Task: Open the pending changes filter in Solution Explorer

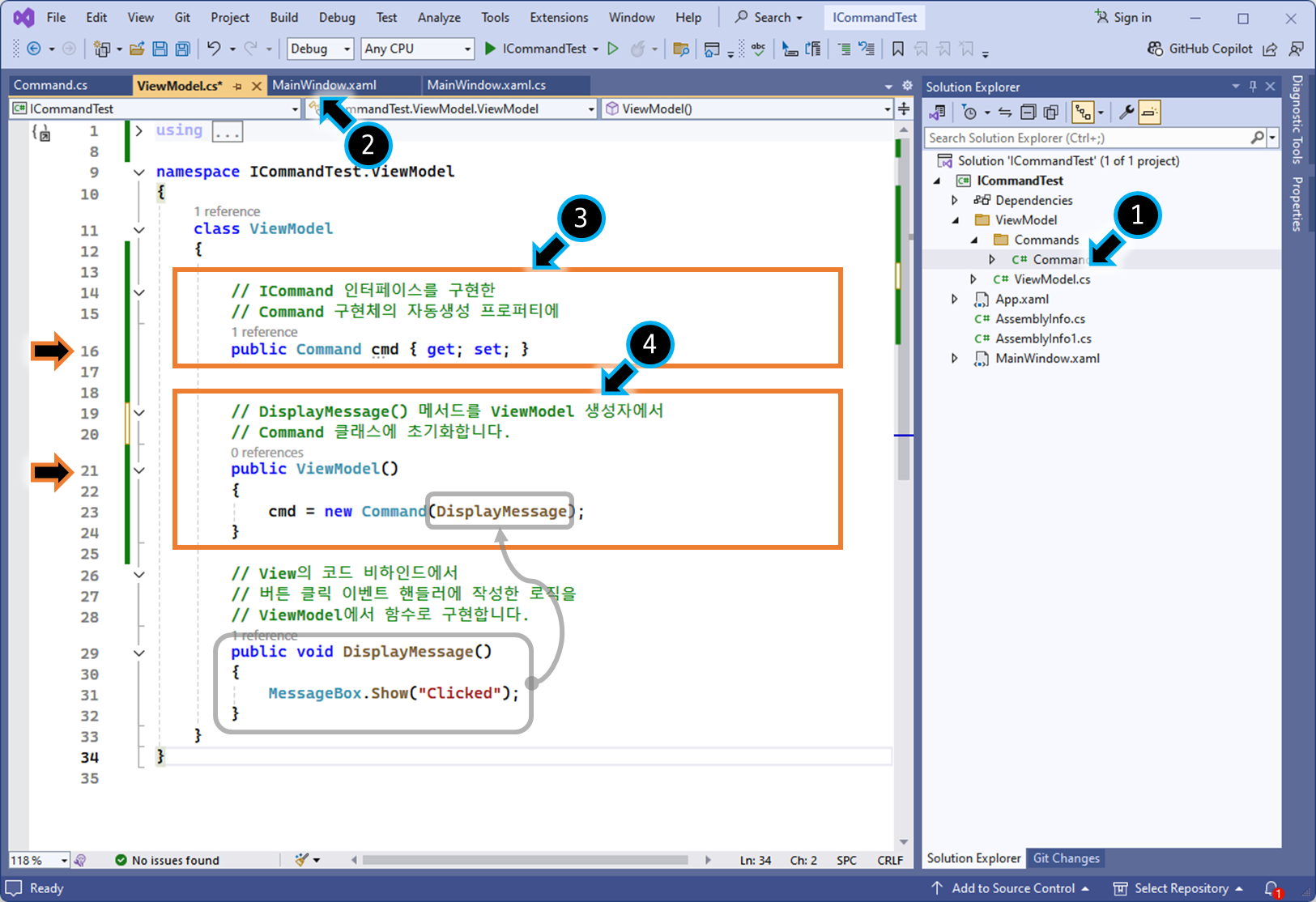Action: coord(969,113)
